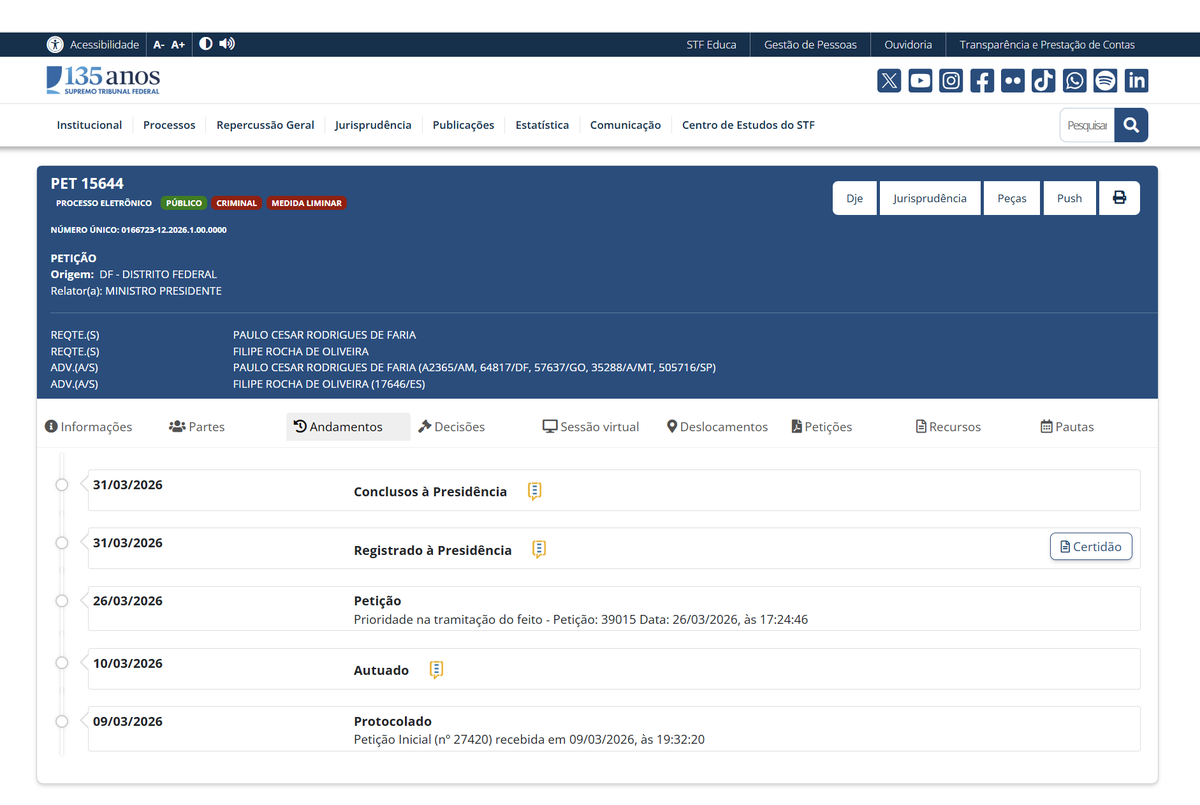The width and height of the screenshot is (1200, 805).
Task: Decrease font size with A- button
Action: (159, 45)
